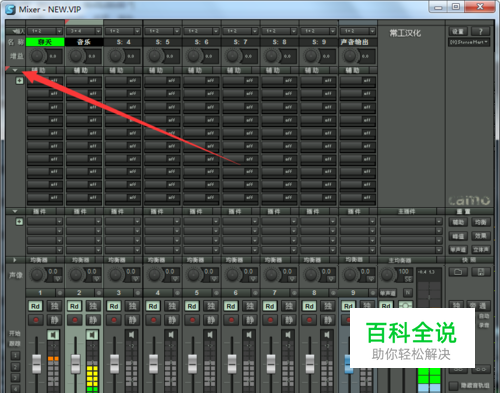
Task: Arm recording on channel 1 with red record button
Action: pyautogui.click(x=36, y=320)
